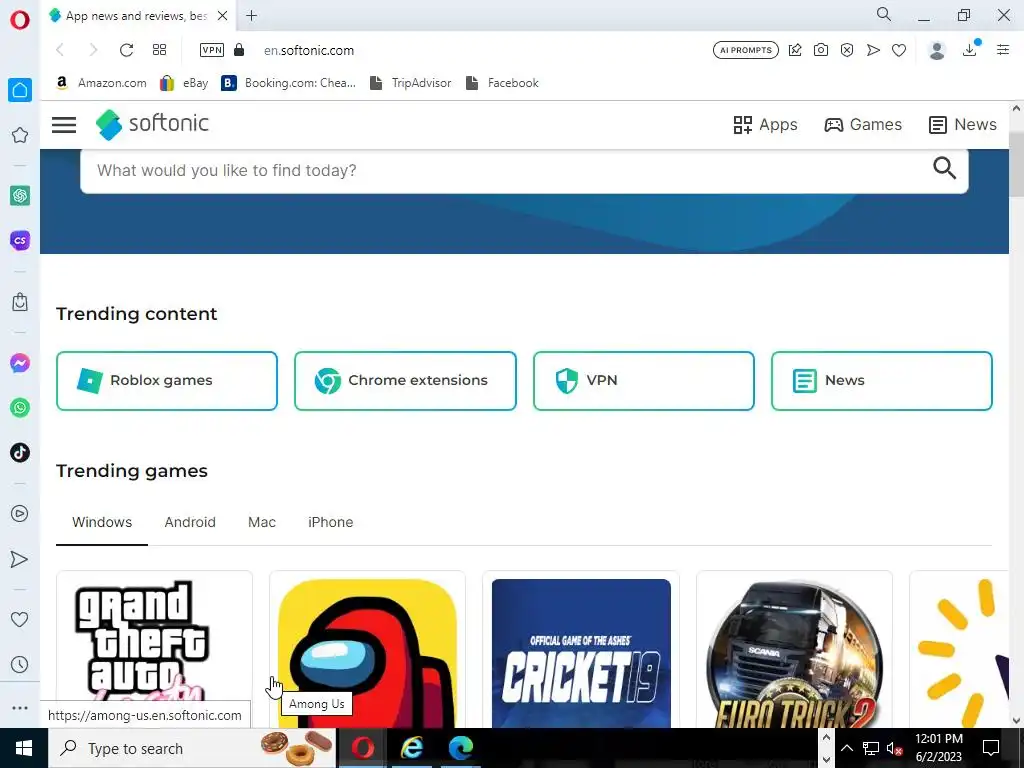This screenshot has height=768, width=1024.
Task: Open the Opera main menu logo
Action: tap(20, 20)
